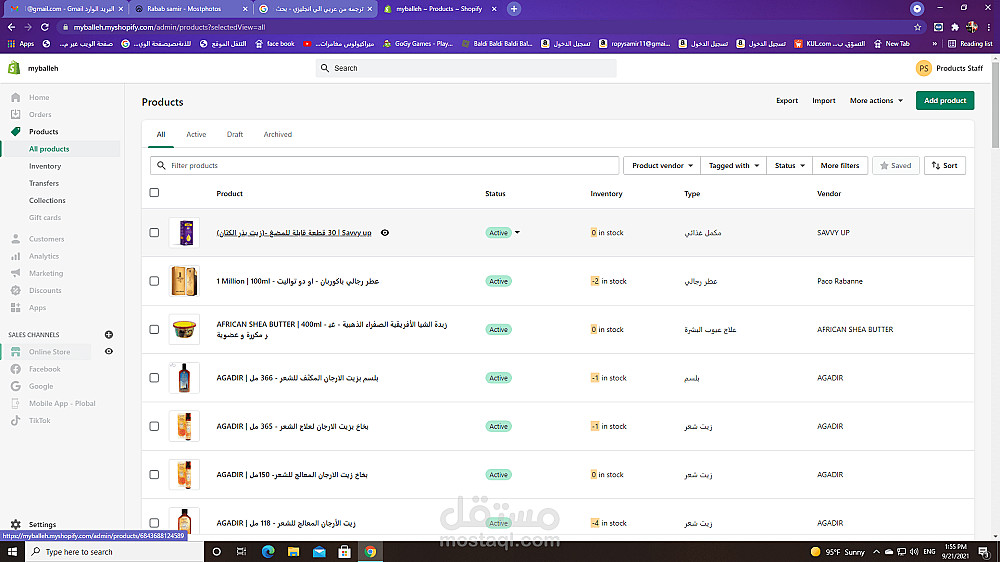The height and width of the screenshot is (562, 1000).
Task: Open Mail app from taskbar
Action: [x=319, y=552]
